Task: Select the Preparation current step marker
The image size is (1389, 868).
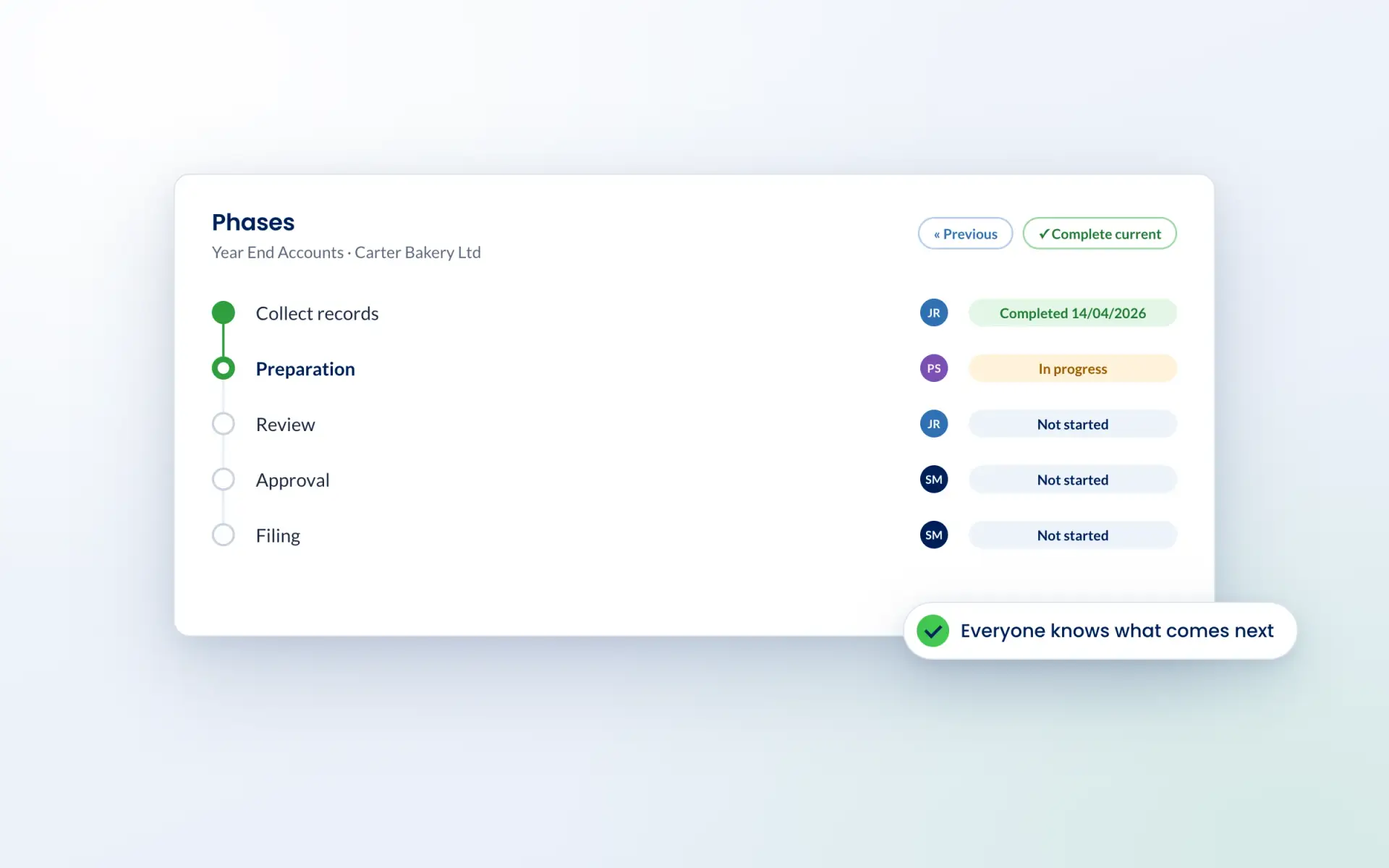Action: pyautogui.click(x=223, y=368)
